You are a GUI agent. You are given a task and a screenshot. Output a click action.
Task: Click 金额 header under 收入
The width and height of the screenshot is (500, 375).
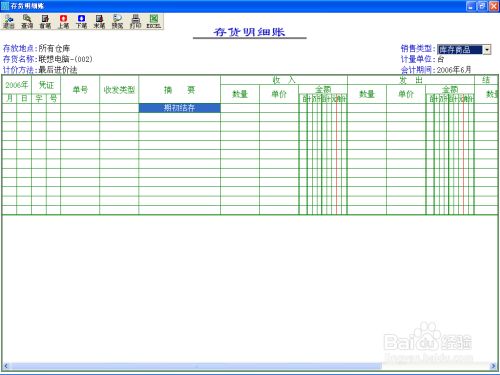[x=323, y=89]
